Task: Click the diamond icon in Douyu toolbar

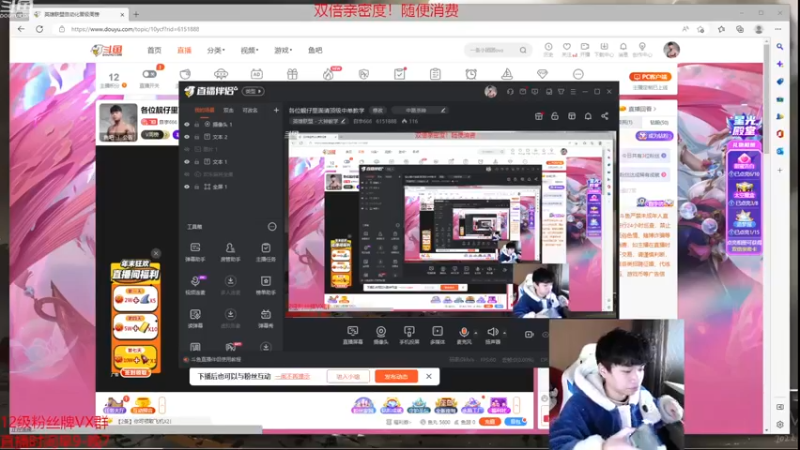Action: pyautogui.click(x=542, y=74)
